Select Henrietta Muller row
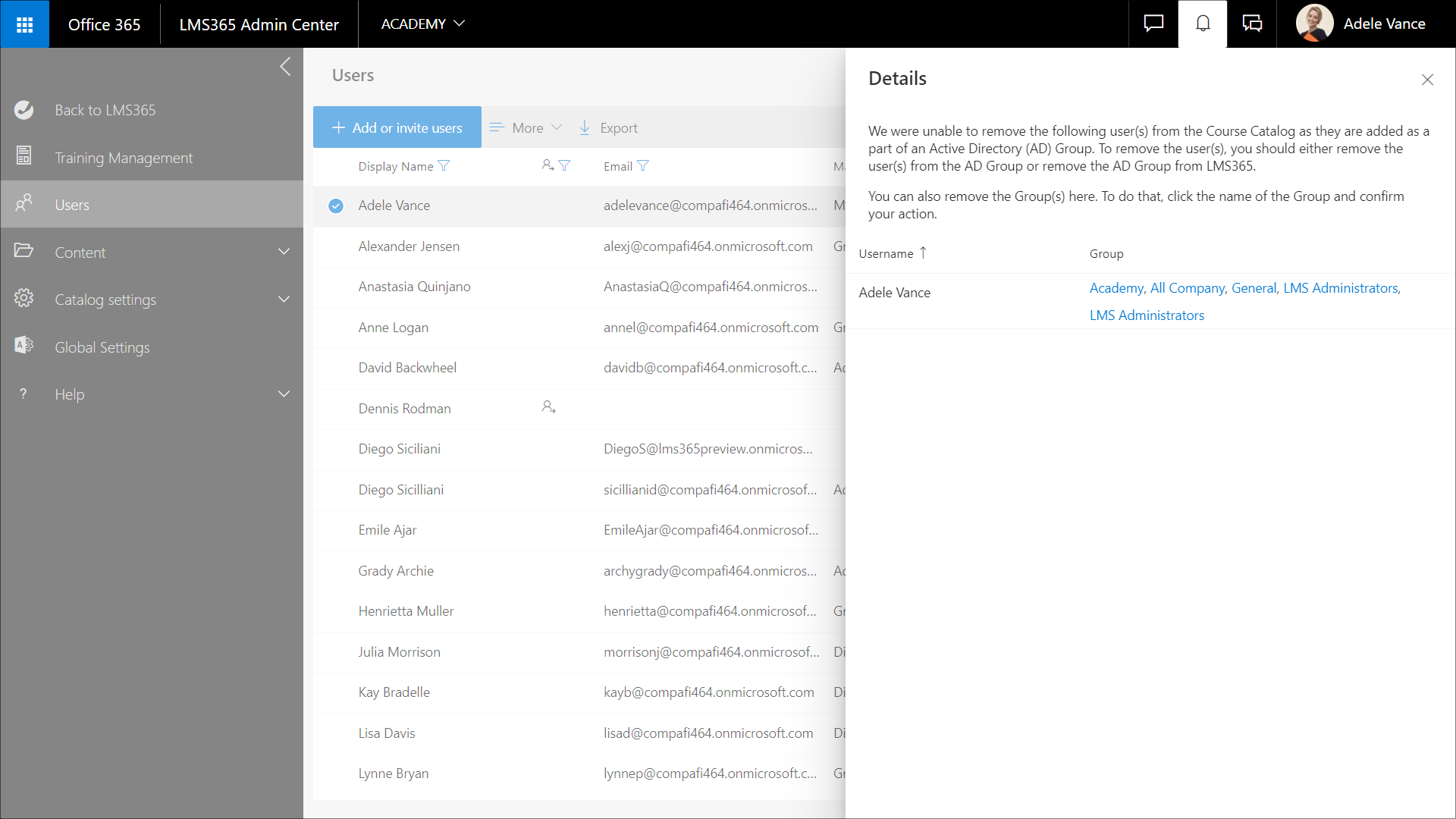This screenshot has width=1456, height=819. pos(579,611)
